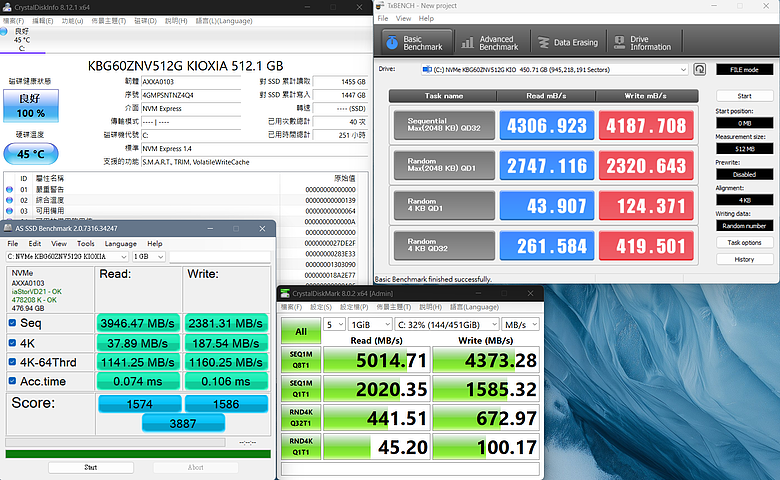Click the CrystalDiskInfo title bar icon
This screenshot has width=780, height=480.
click(7, 7)
